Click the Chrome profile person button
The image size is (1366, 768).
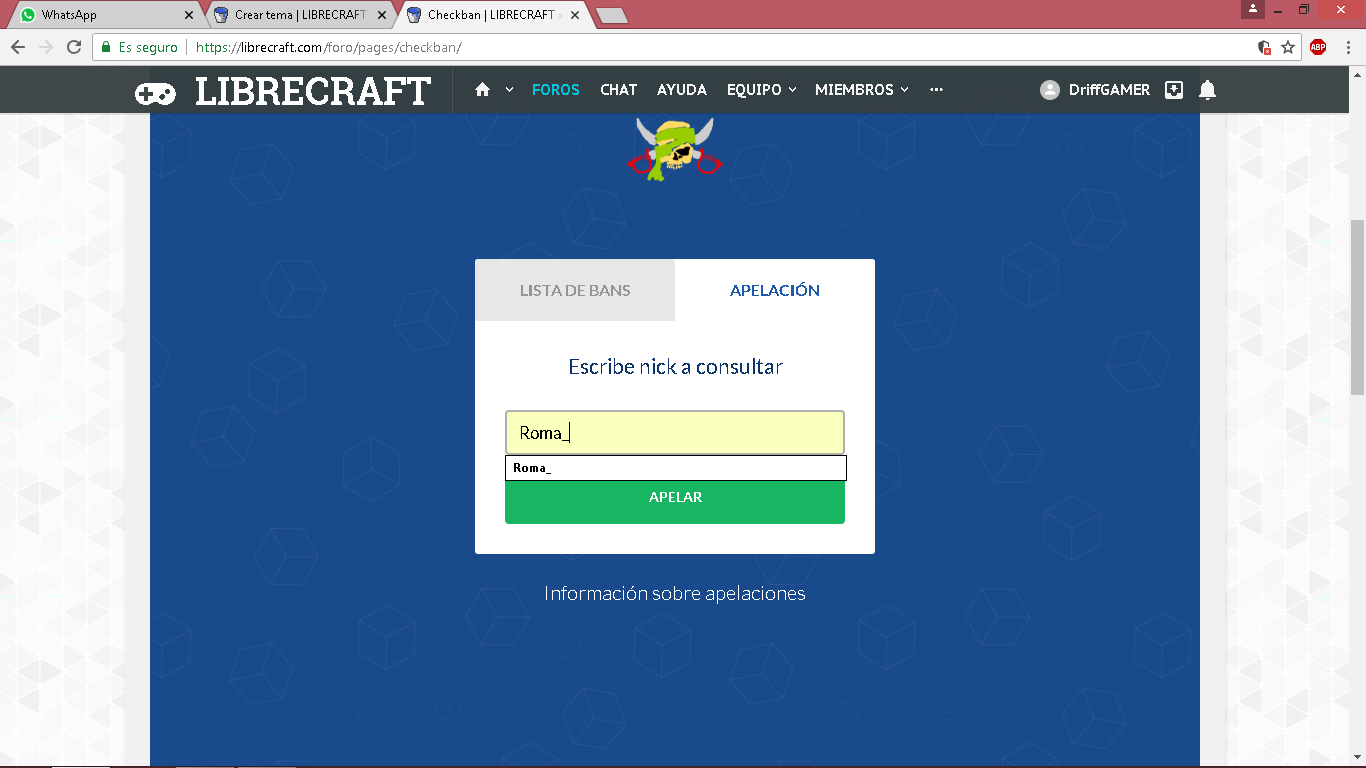[1253, 9]
